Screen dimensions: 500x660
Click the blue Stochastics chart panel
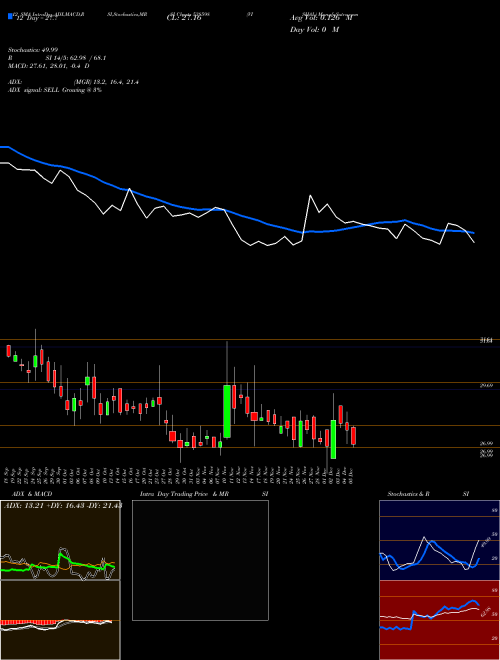click(438, 540)
